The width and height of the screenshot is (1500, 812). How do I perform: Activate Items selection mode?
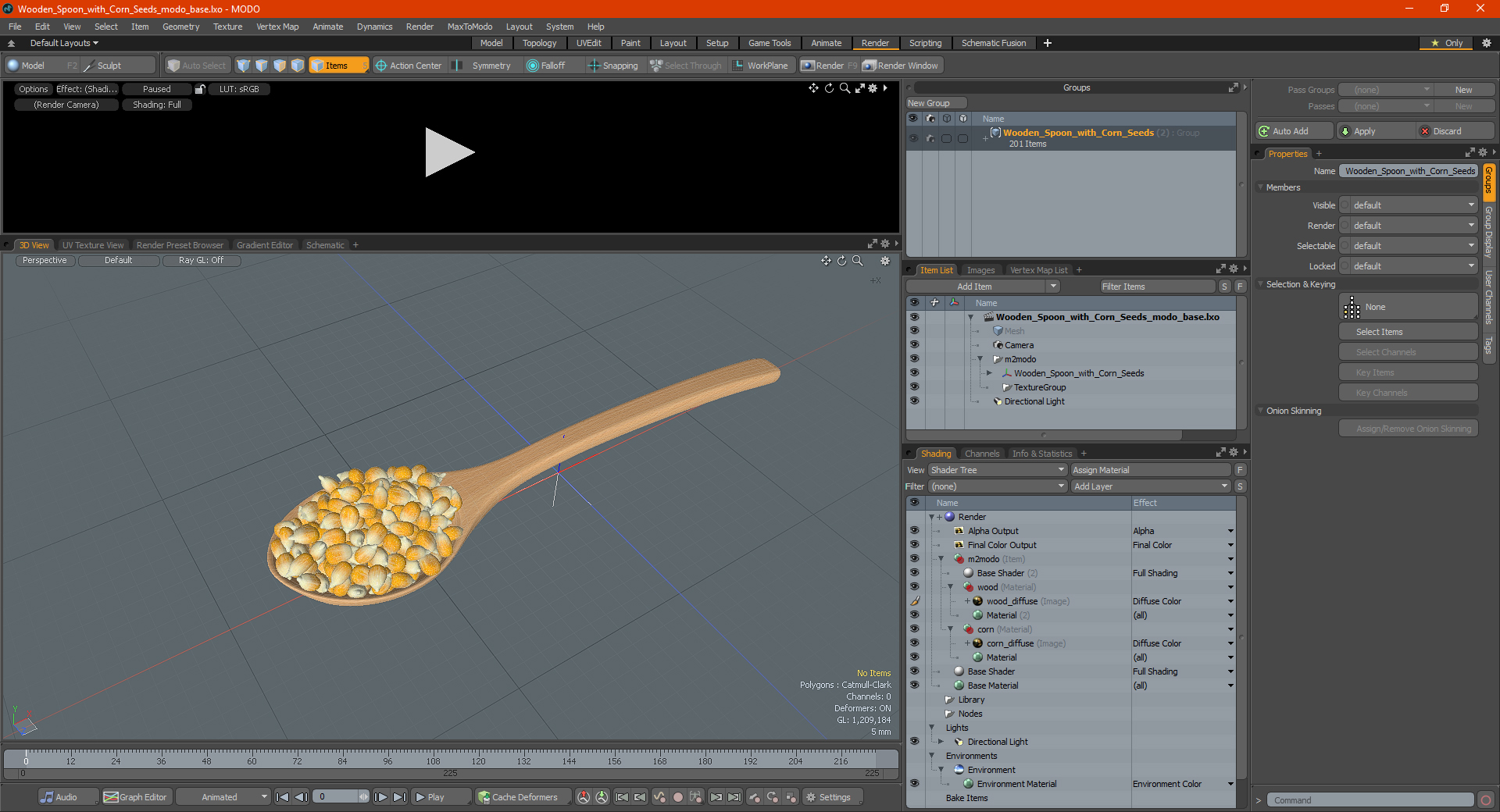click(x=337, y=66)
